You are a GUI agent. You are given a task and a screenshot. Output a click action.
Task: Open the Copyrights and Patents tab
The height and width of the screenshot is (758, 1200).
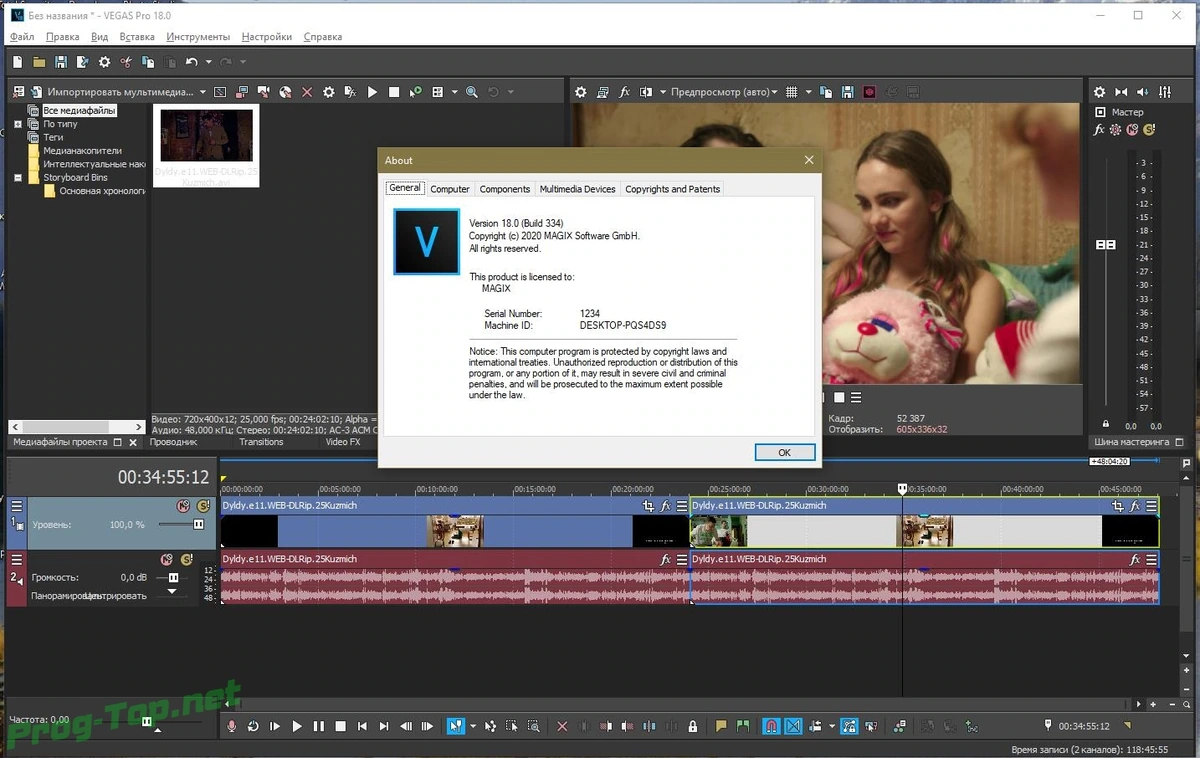coord(672,189)
